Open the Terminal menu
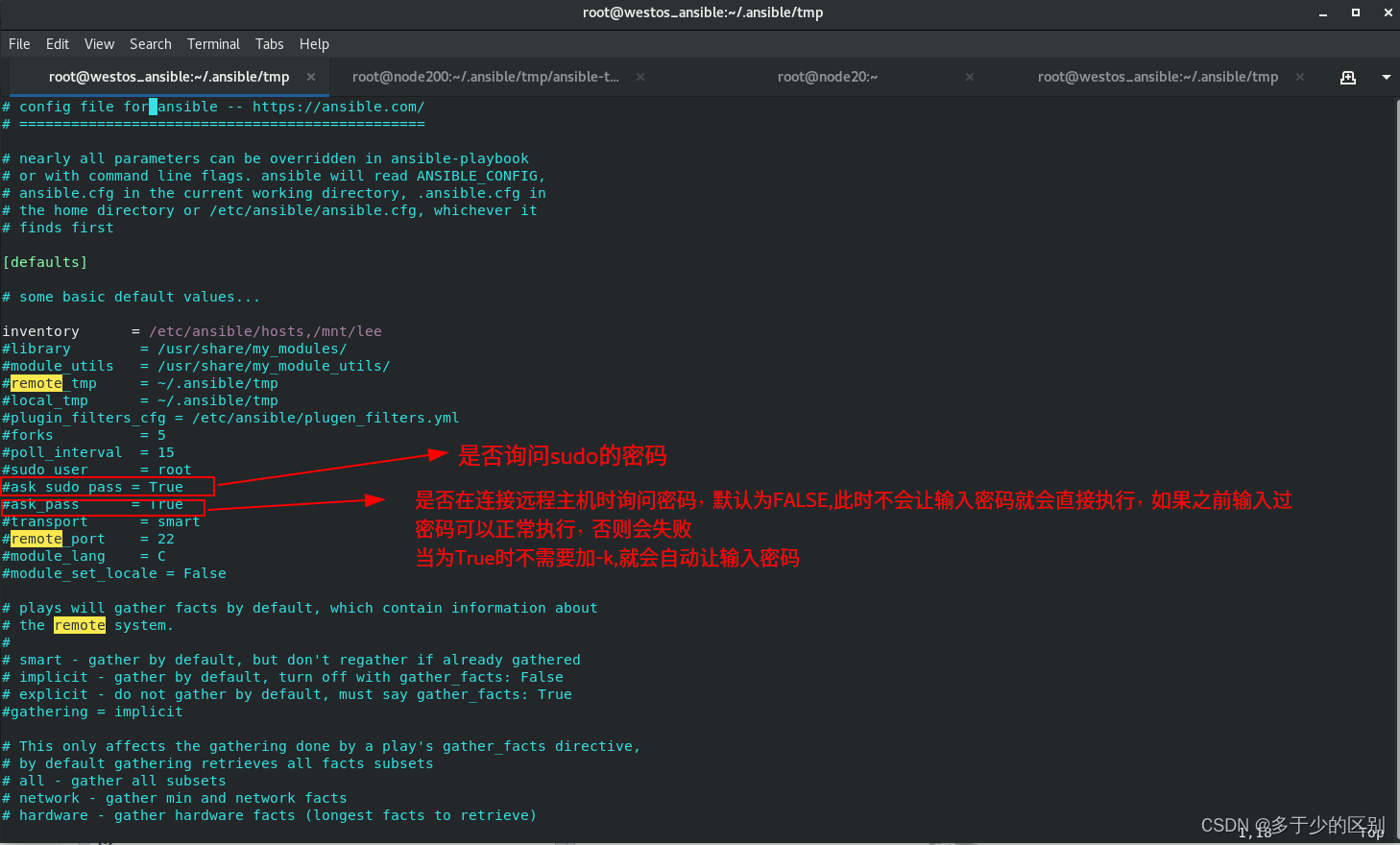This screenshot has height=845, width=1400. pyautogui.click(x=213, y=44)
